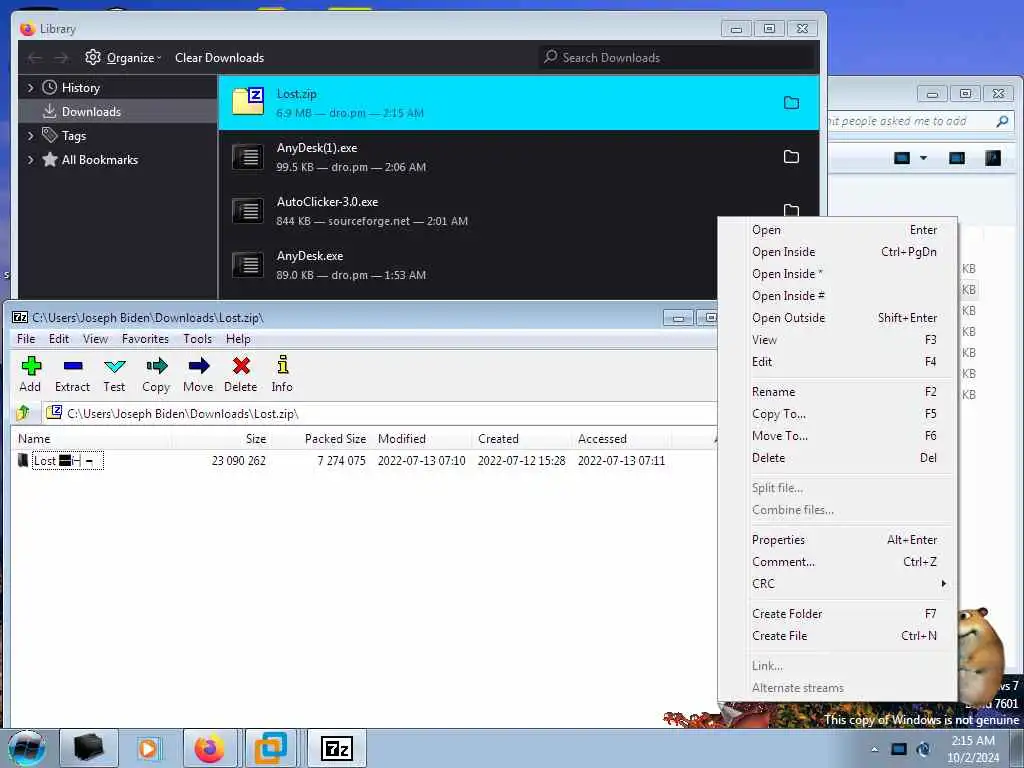Show hidden tray icons arrow
The width and height of the screenshot is (1024, 768).
[874, 749]
